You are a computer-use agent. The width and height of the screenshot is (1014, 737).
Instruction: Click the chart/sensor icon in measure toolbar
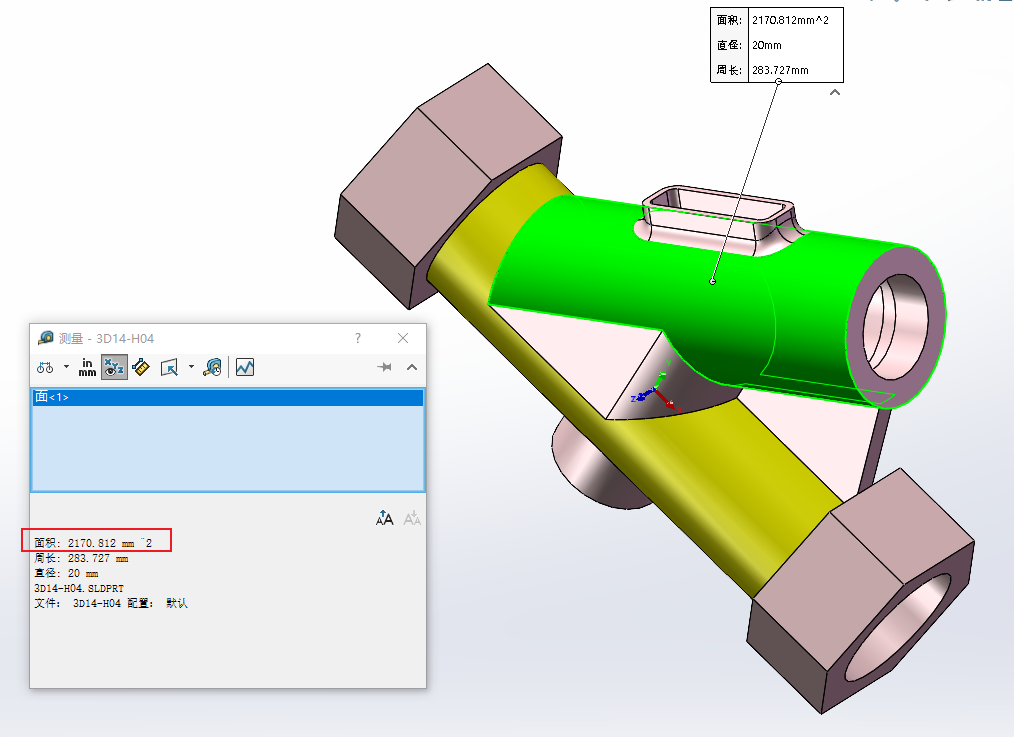(245, 367)
